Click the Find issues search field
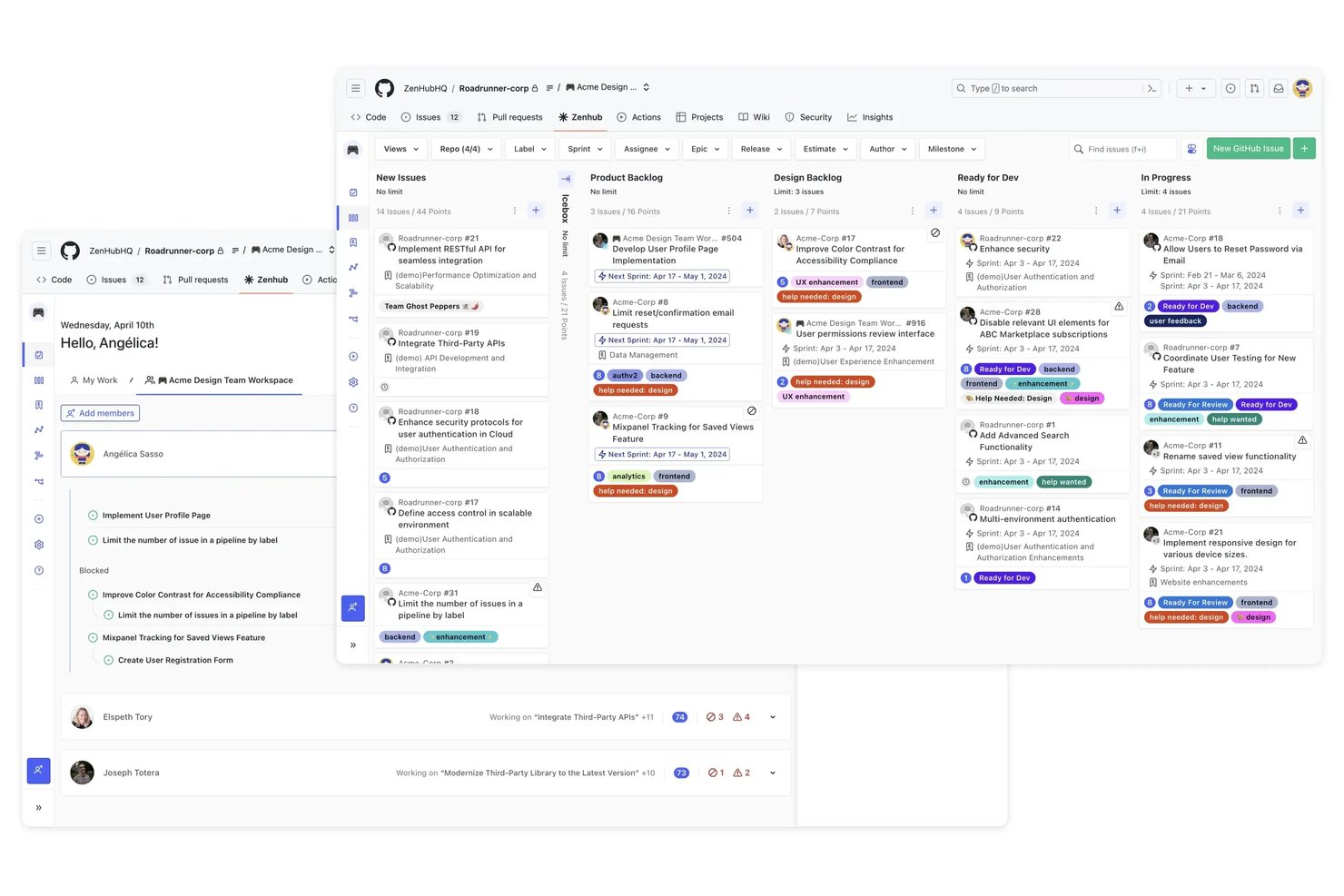 1123,149
